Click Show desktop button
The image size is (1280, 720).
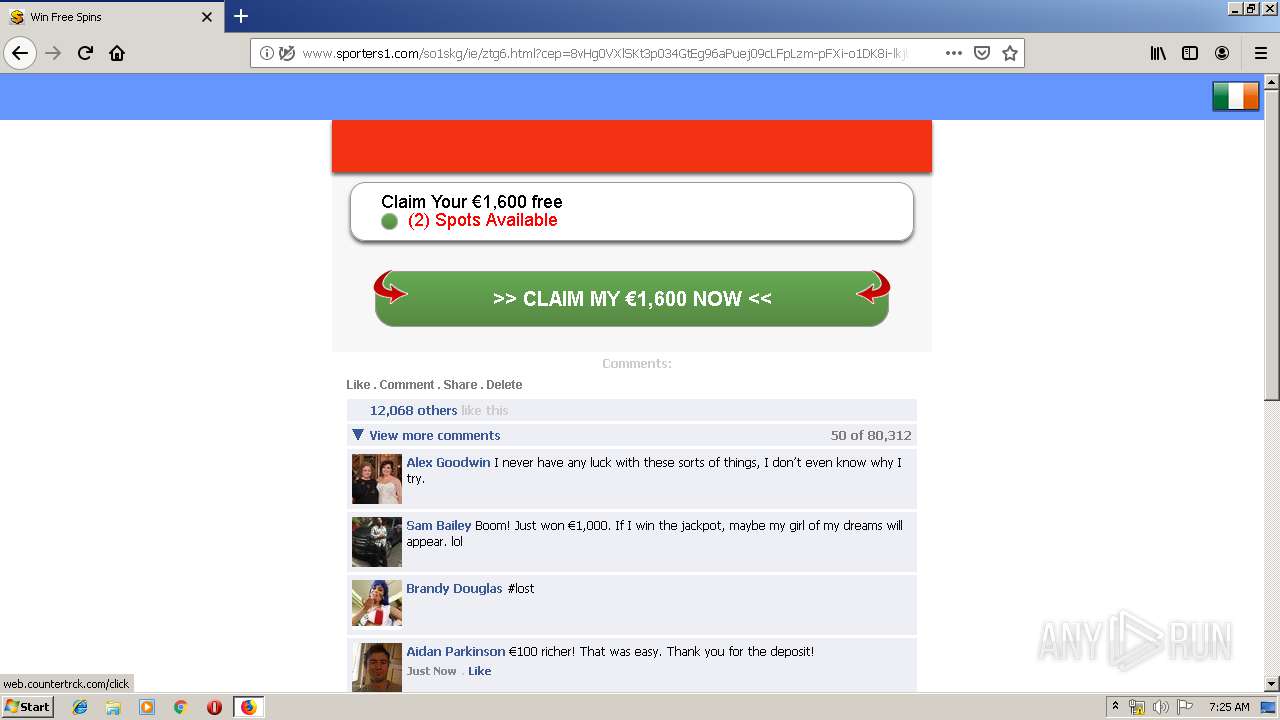pos(1269,707)
